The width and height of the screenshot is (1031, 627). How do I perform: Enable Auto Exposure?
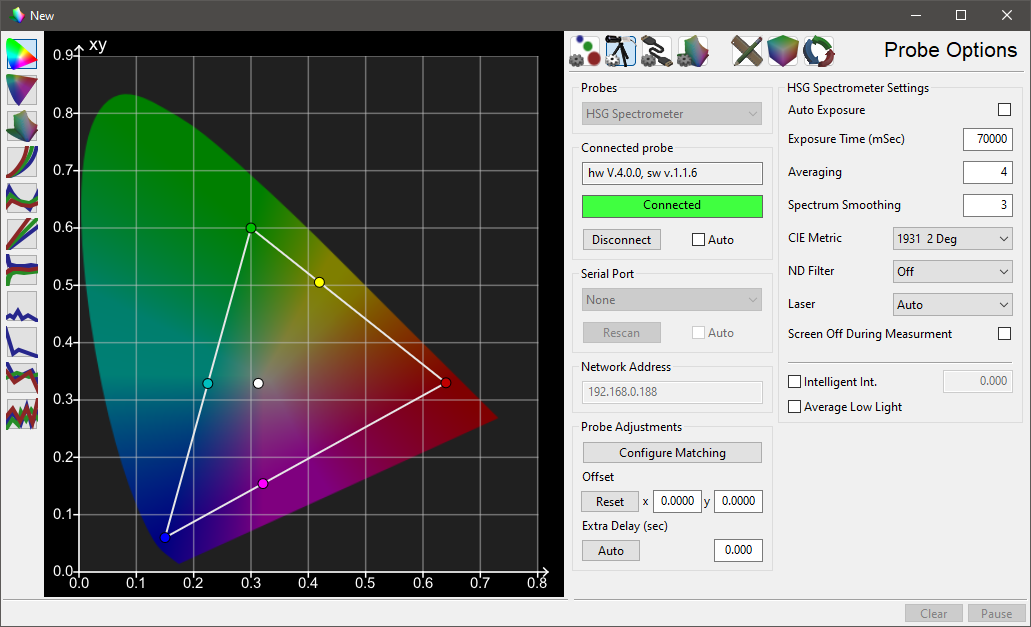(1004, 110)
